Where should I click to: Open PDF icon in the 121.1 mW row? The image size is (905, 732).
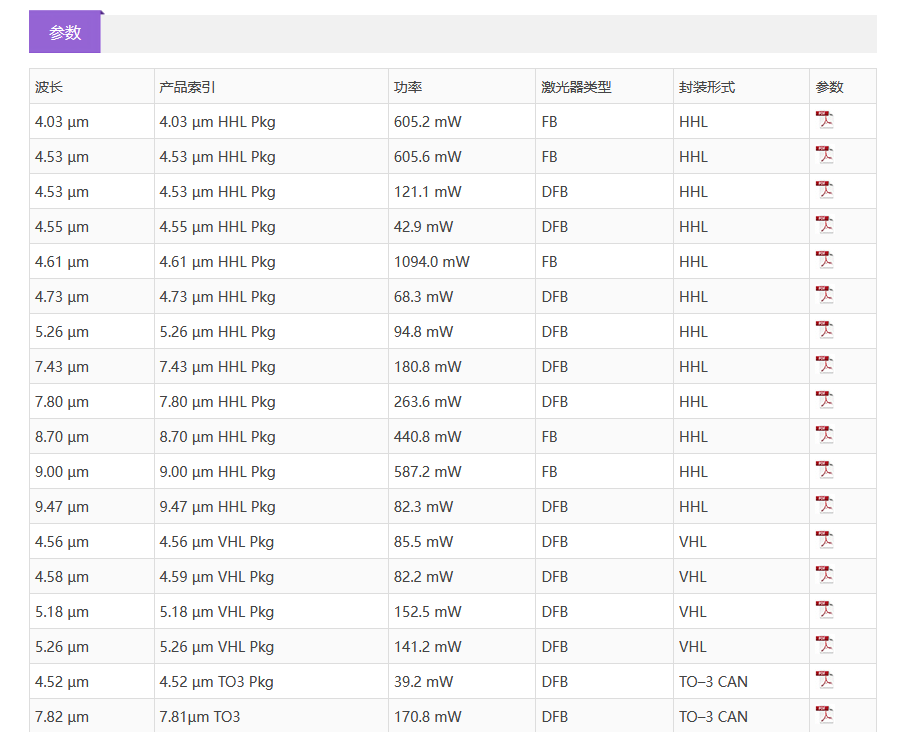pyautogui.click(x=825, y=191)
